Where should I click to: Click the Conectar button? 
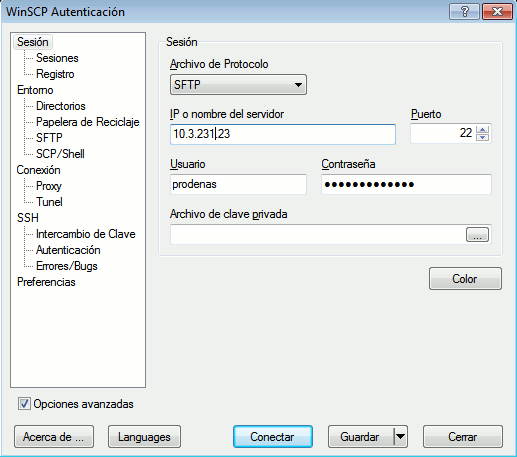click(x=273, y=437)
